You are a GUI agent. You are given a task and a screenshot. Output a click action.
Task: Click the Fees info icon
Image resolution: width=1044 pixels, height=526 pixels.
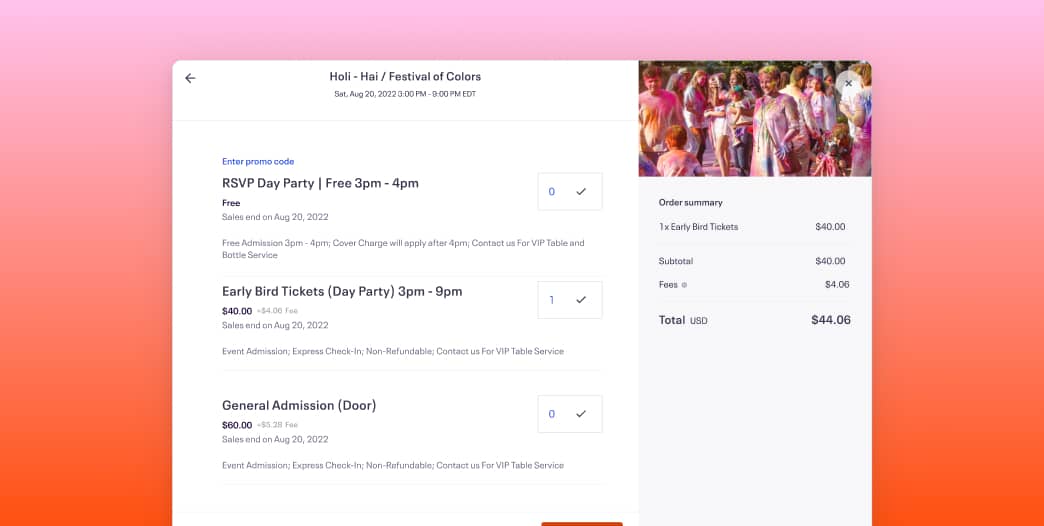point(684,285)
